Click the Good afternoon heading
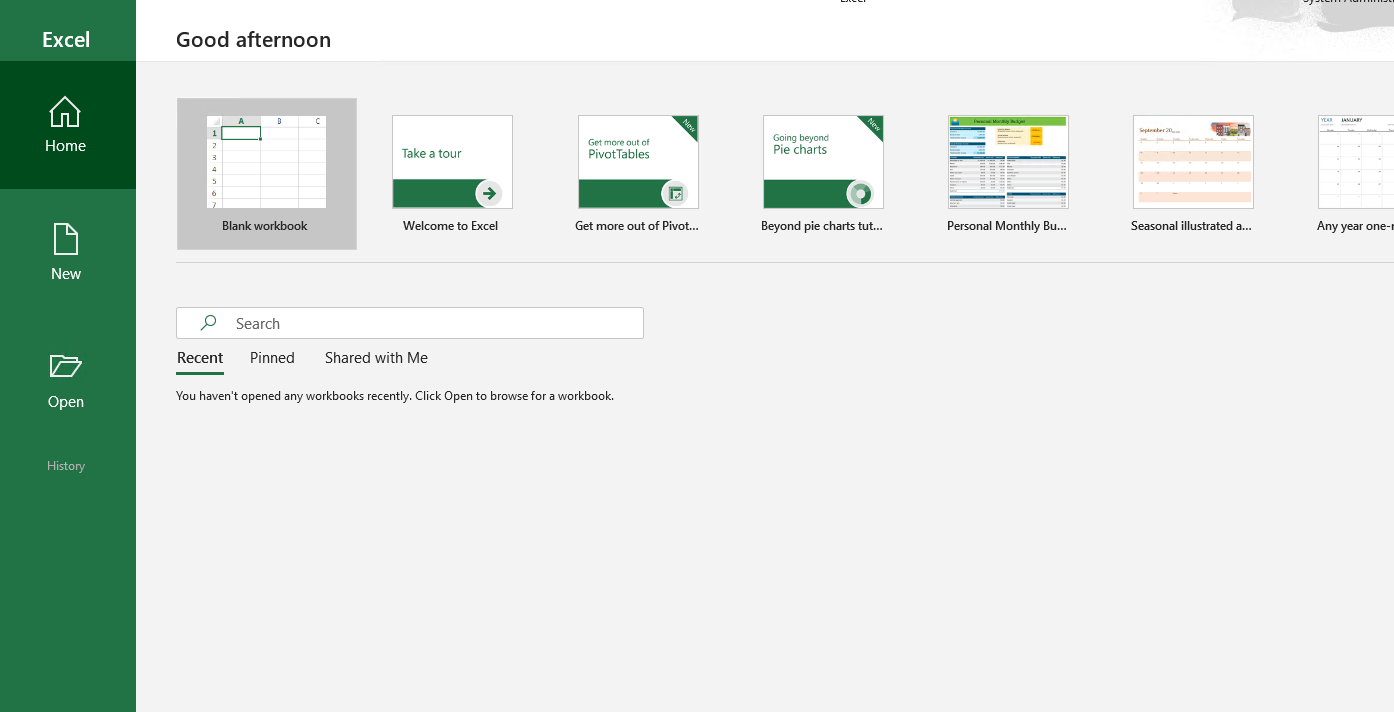 [253, 40]
